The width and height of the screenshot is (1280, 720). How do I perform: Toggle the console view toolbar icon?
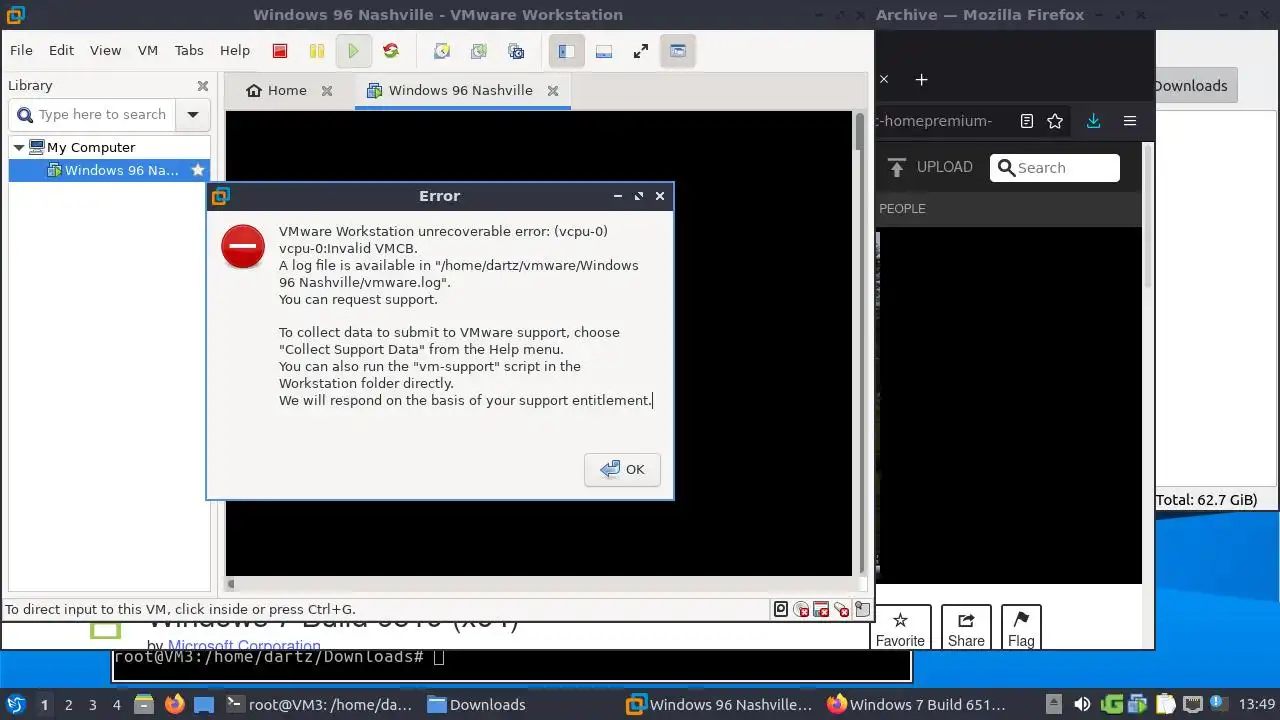678,51
